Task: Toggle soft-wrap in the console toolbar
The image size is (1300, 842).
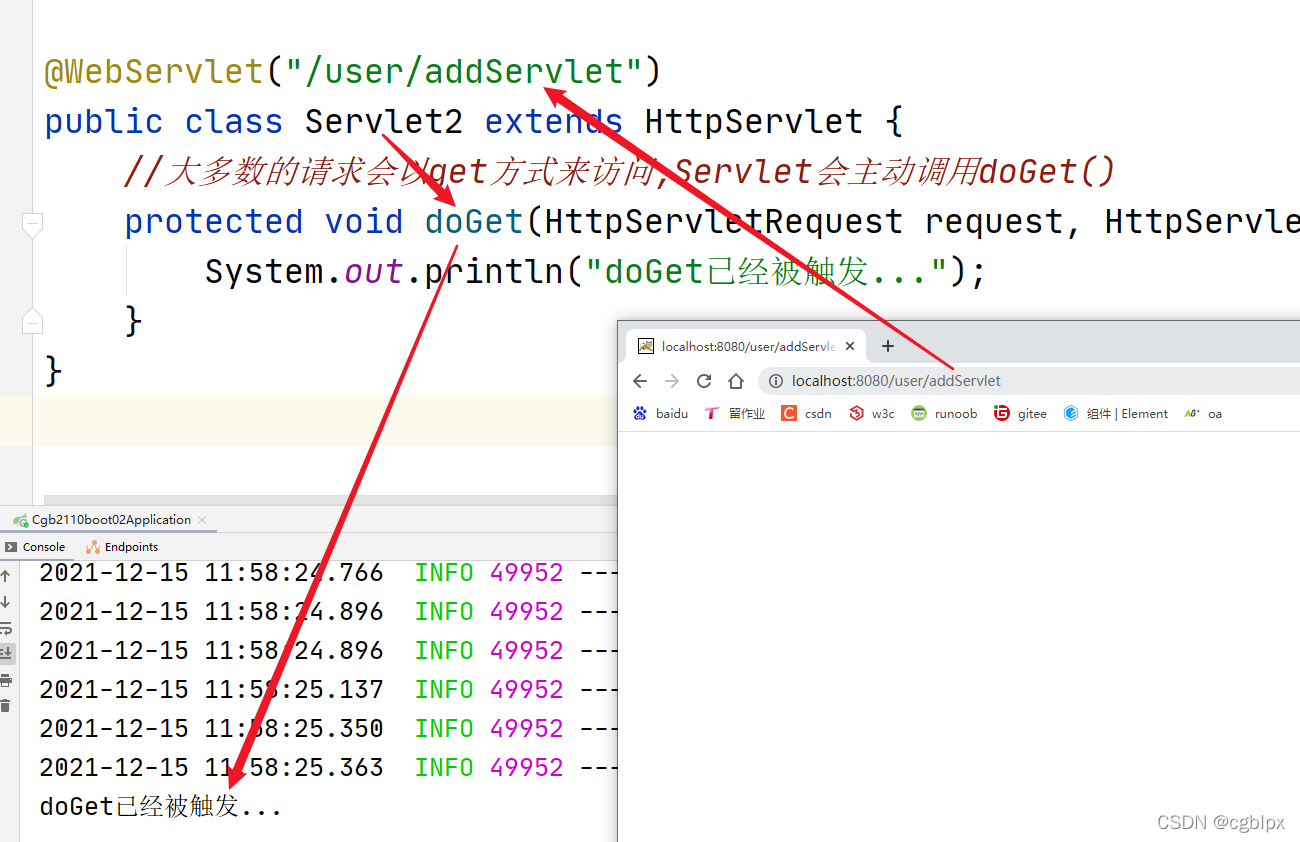Action: click(6, 628)
